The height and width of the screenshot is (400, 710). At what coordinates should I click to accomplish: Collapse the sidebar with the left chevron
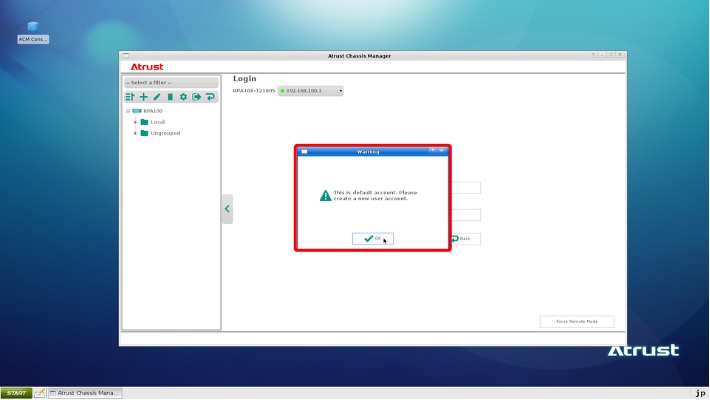pyautogui.click(x=227, y=209)
